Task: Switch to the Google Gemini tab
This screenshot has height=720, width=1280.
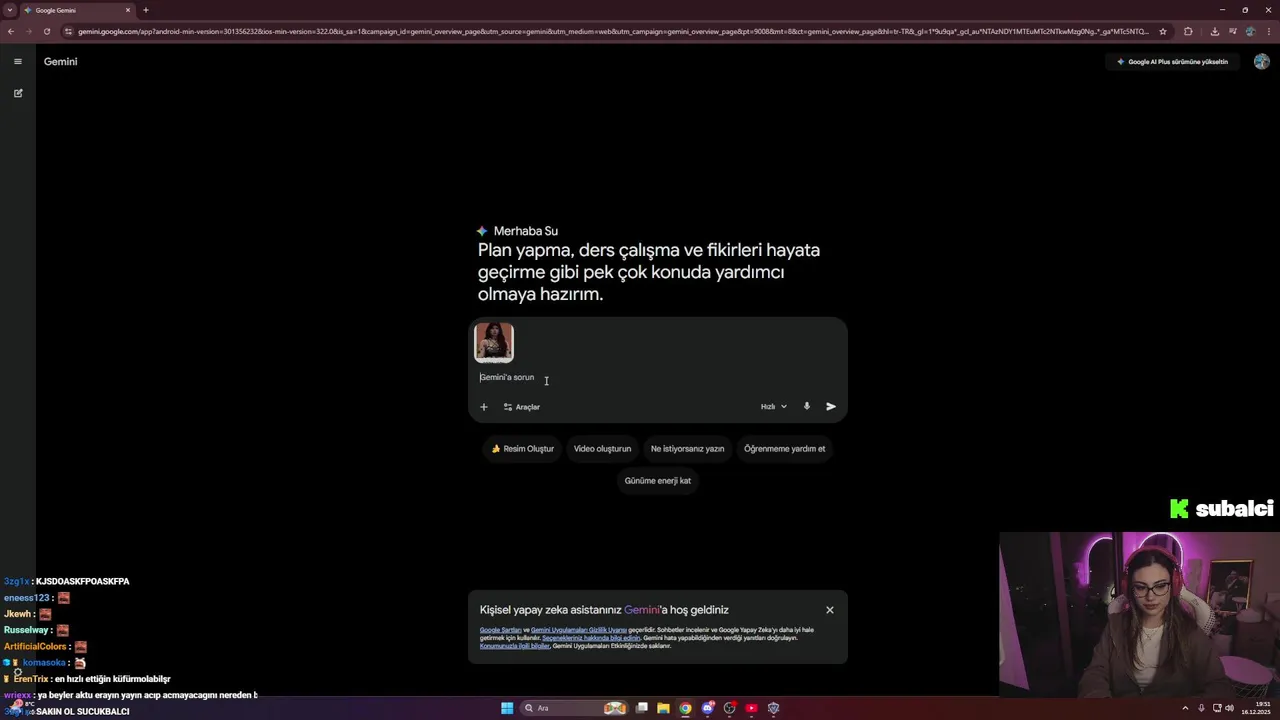Action: click(x=78, y=10)
